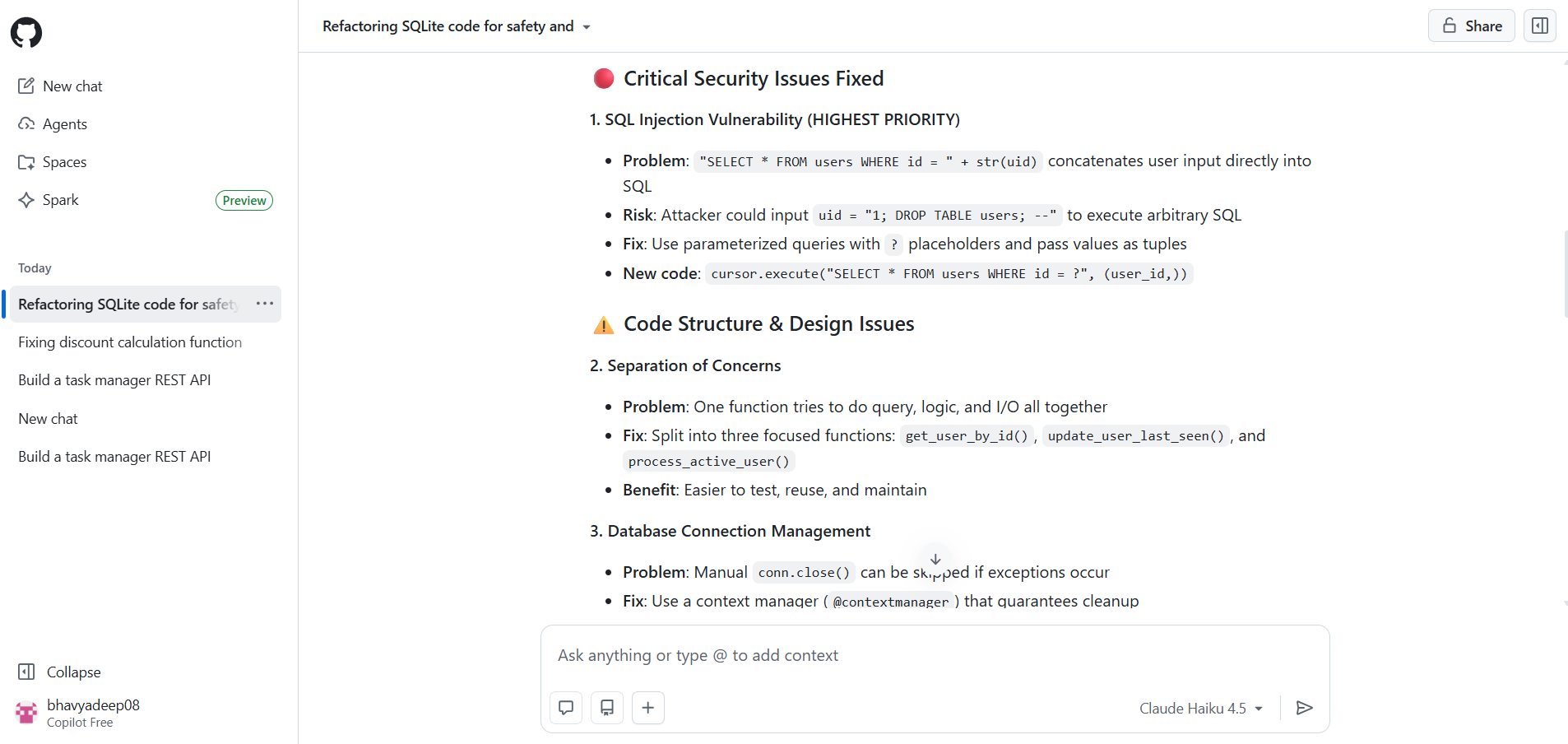Click the feedback speech-bubble icon
The width and height of the screenshot is (1568, 744).
pyautogui.click(x=566, y=707)
